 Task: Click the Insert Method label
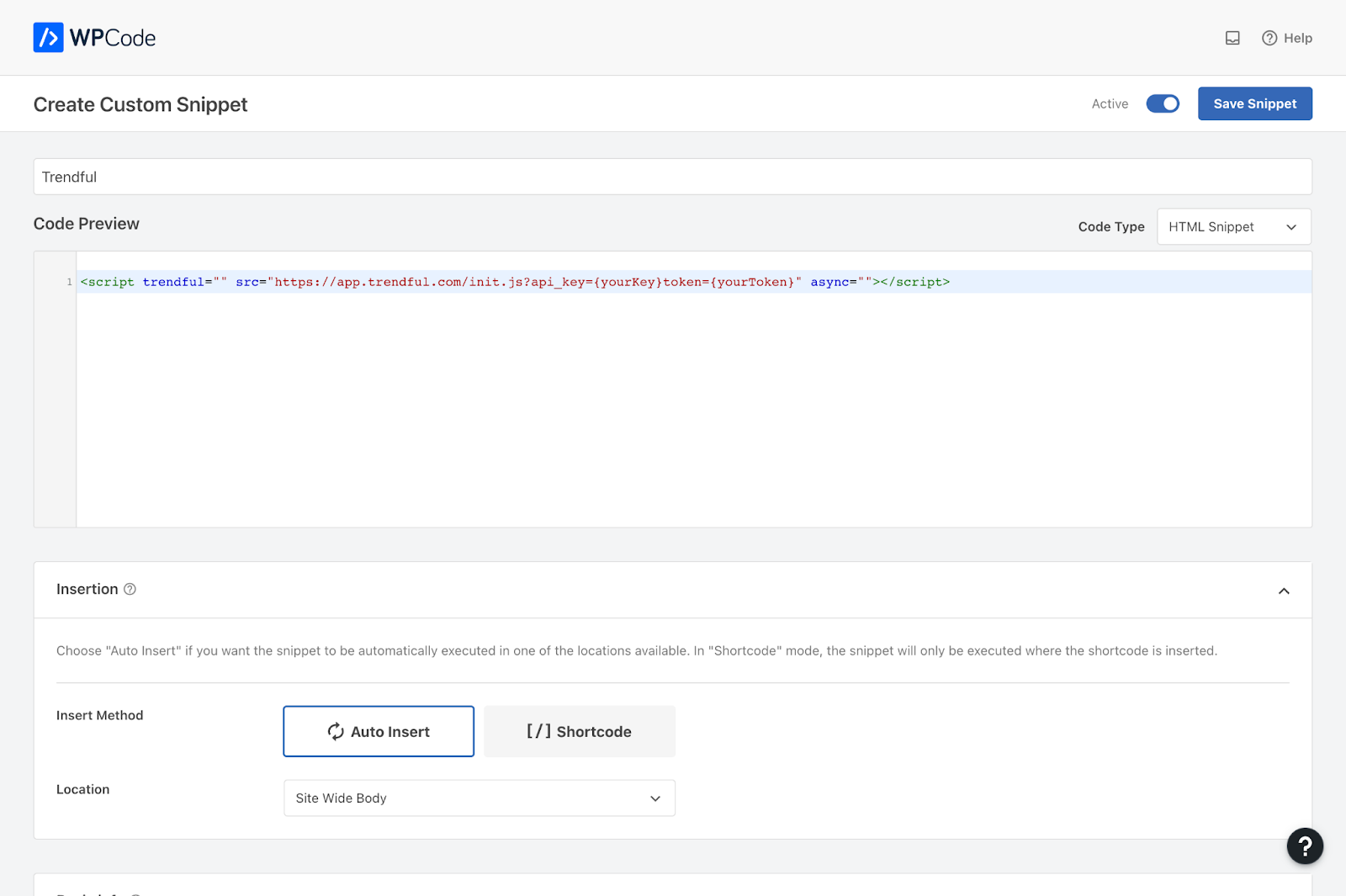[100, 715]
